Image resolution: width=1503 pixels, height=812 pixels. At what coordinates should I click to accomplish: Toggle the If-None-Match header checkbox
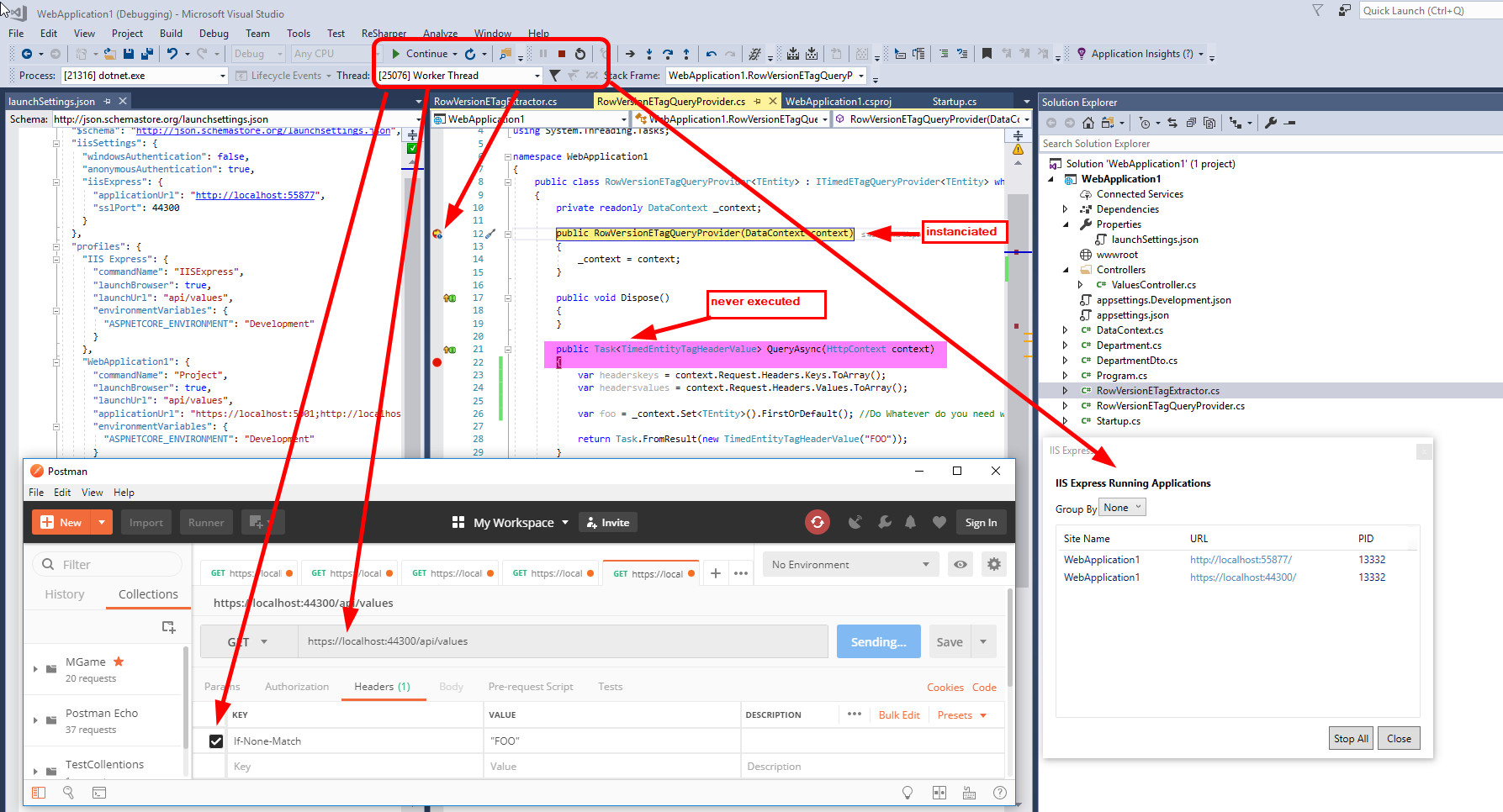[217, 741]
